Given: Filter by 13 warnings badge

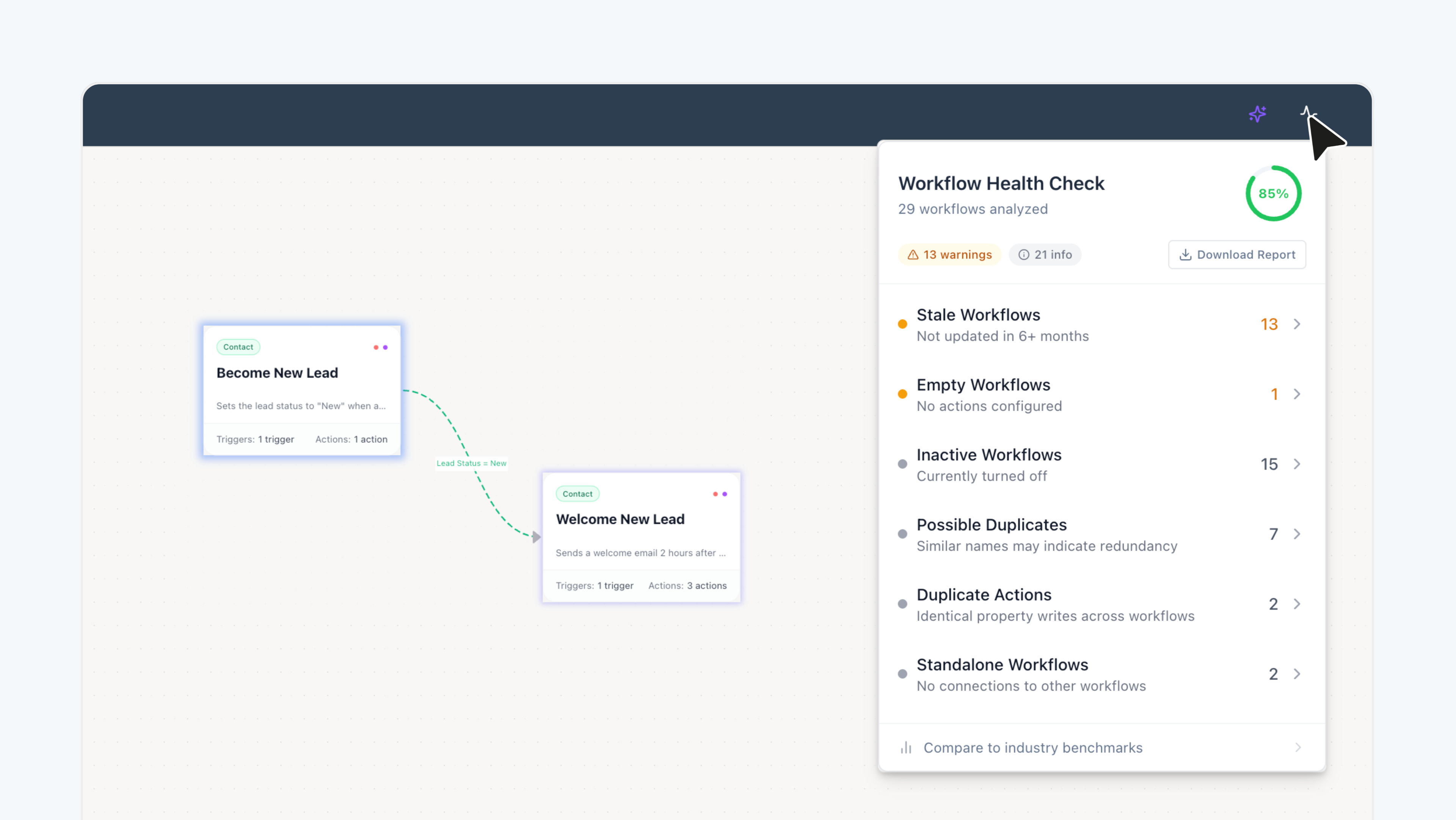Looking at the screenshot, I should [x=949, y=254].
